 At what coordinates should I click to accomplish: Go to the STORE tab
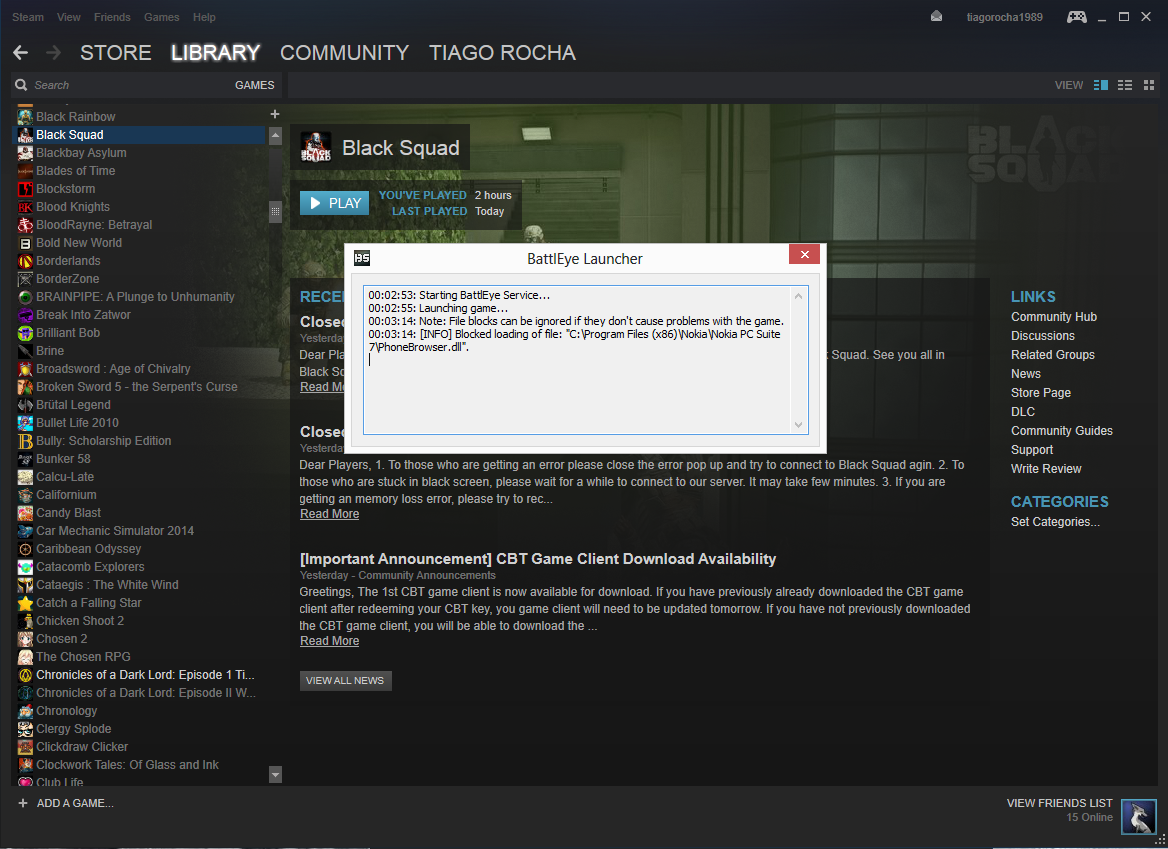click(115, 53)
